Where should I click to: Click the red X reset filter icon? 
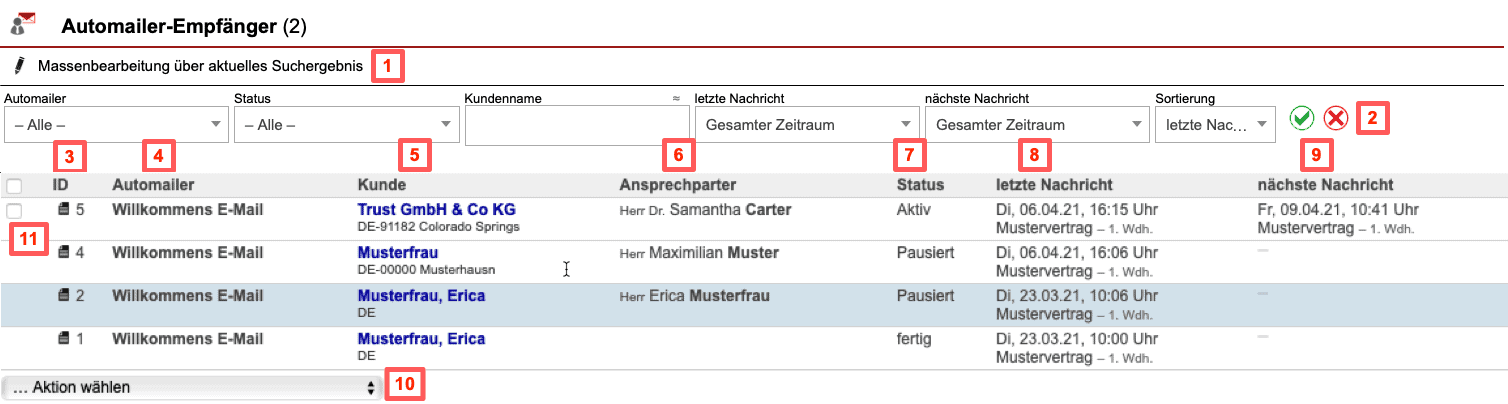(x=1335, y=119)
